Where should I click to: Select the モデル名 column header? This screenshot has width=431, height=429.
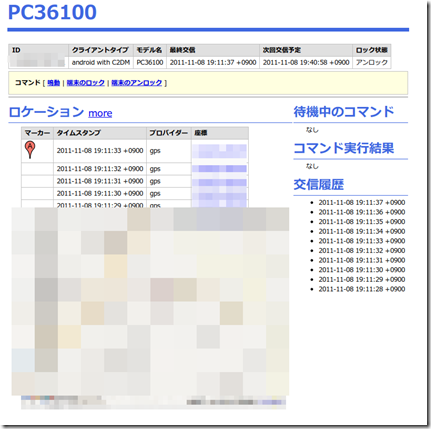(x=150, y=50)
